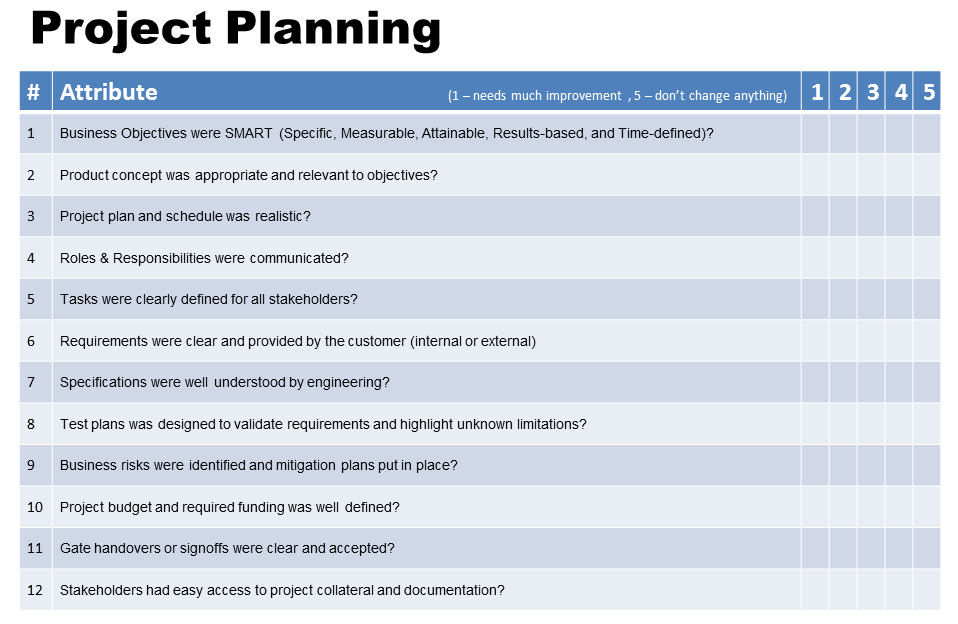Mark rating 1 for Specifications row

click(815, 382)
